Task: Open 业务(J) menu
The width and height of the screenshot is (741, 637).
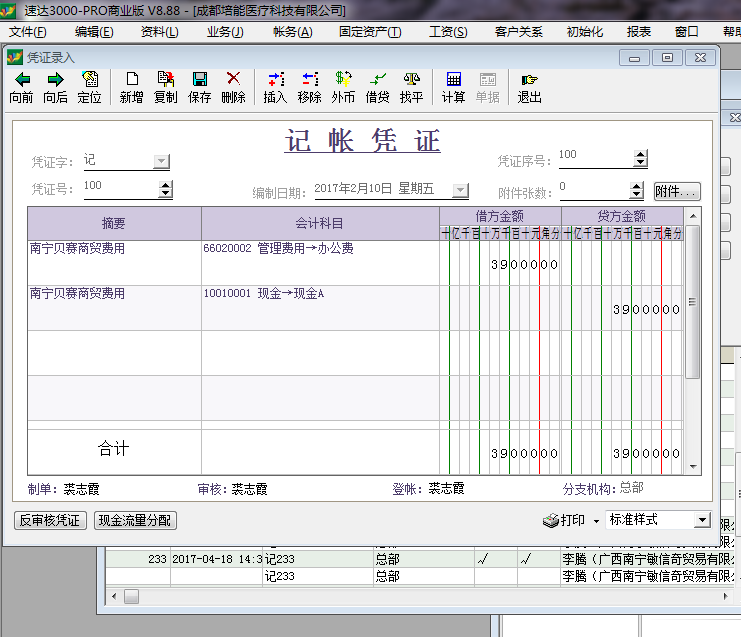Action: (x=225, y=32)
